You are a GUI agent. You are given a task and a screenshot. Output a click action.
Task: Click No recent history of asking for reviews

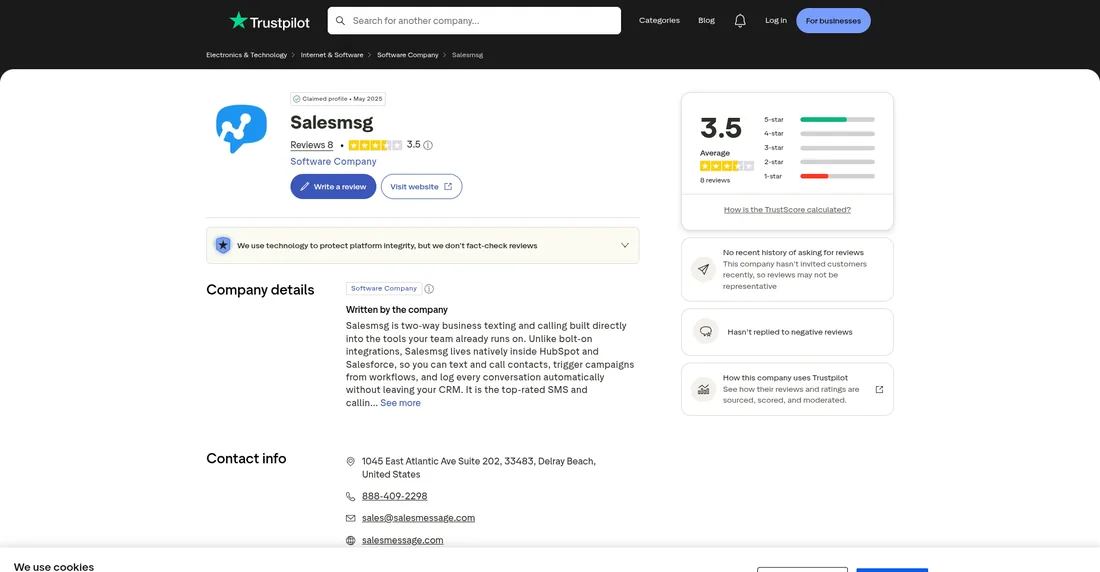pyautogui.click(x=793, y=253)
